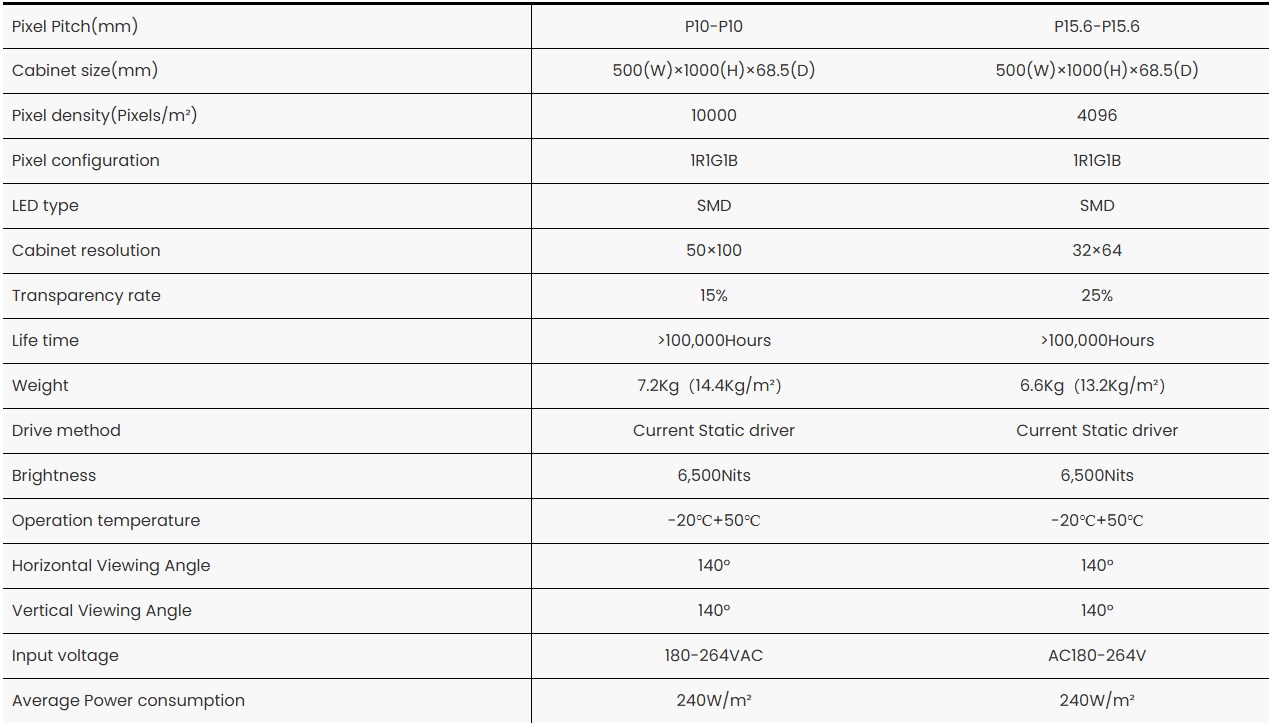Click the "Cabinet size(mm)" row label
Image resolution: width=1270 pixels, height=723 pixels.
coord(85,71)
